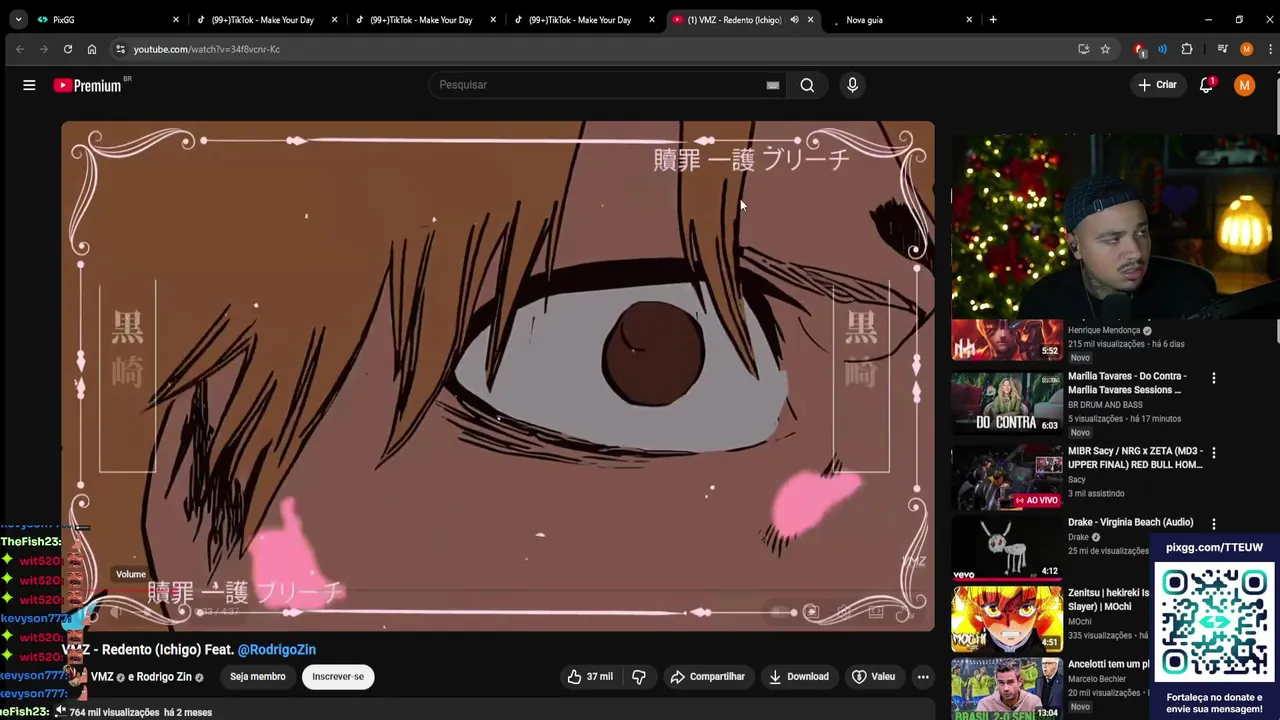Click the Marcelo Bechler channel name

1098,679
